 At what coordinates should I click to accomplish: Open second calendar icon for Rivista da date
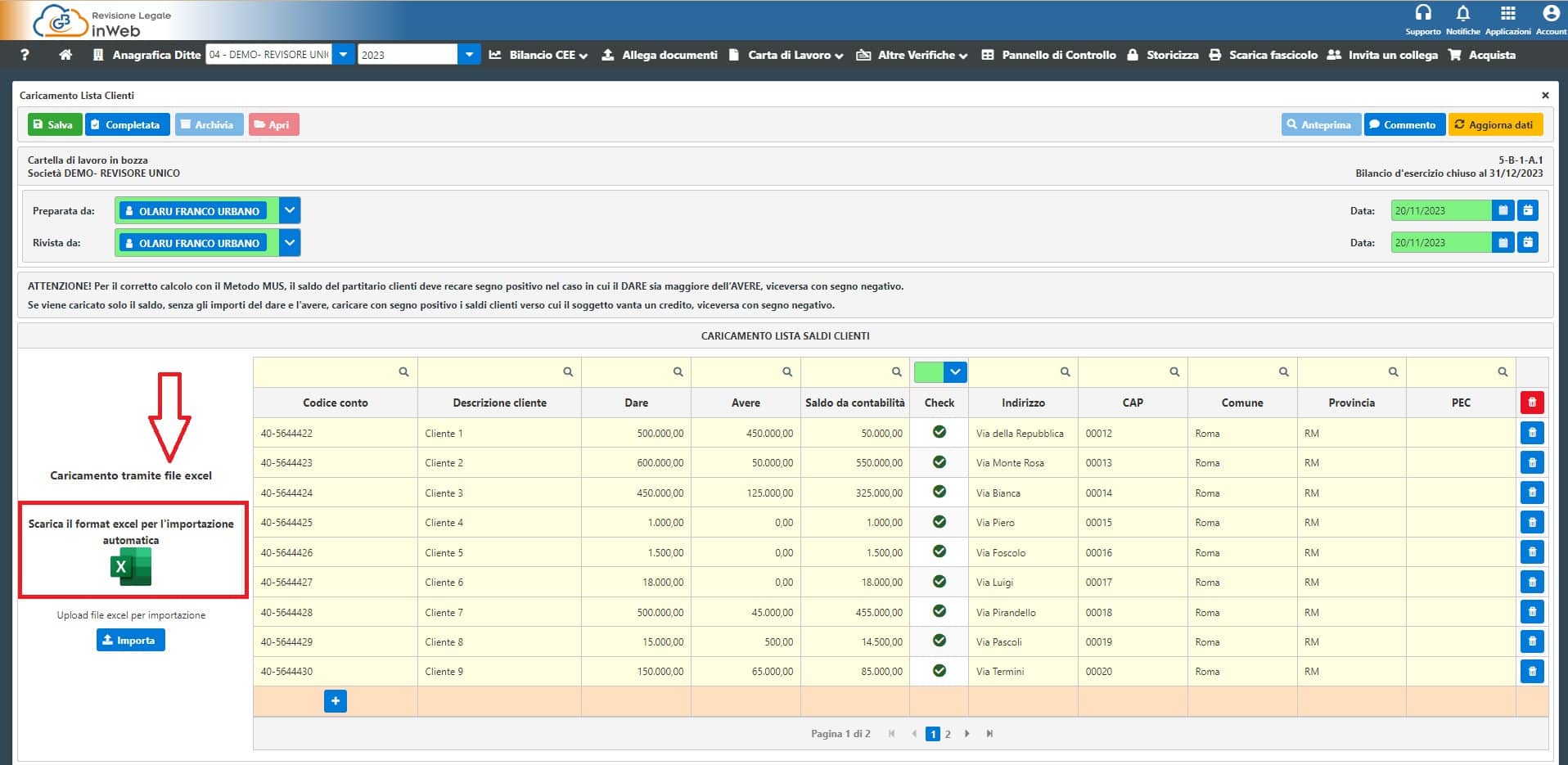pyautogui.click(x=1528, y=242)
